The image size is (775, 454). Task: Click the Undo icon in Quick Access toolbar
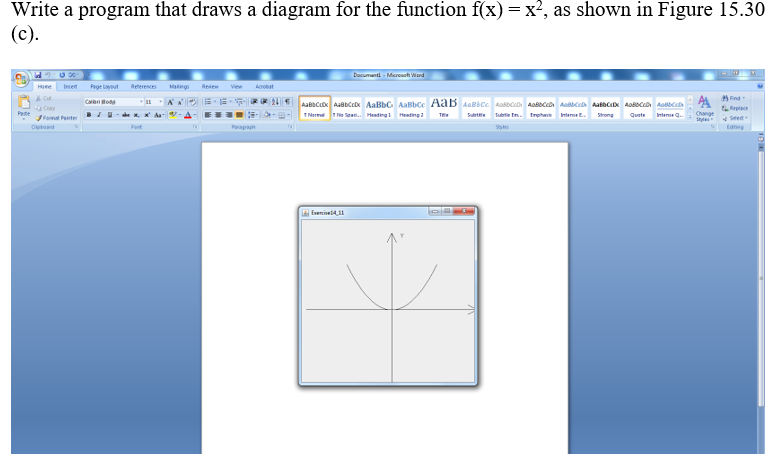click(48, 75)
